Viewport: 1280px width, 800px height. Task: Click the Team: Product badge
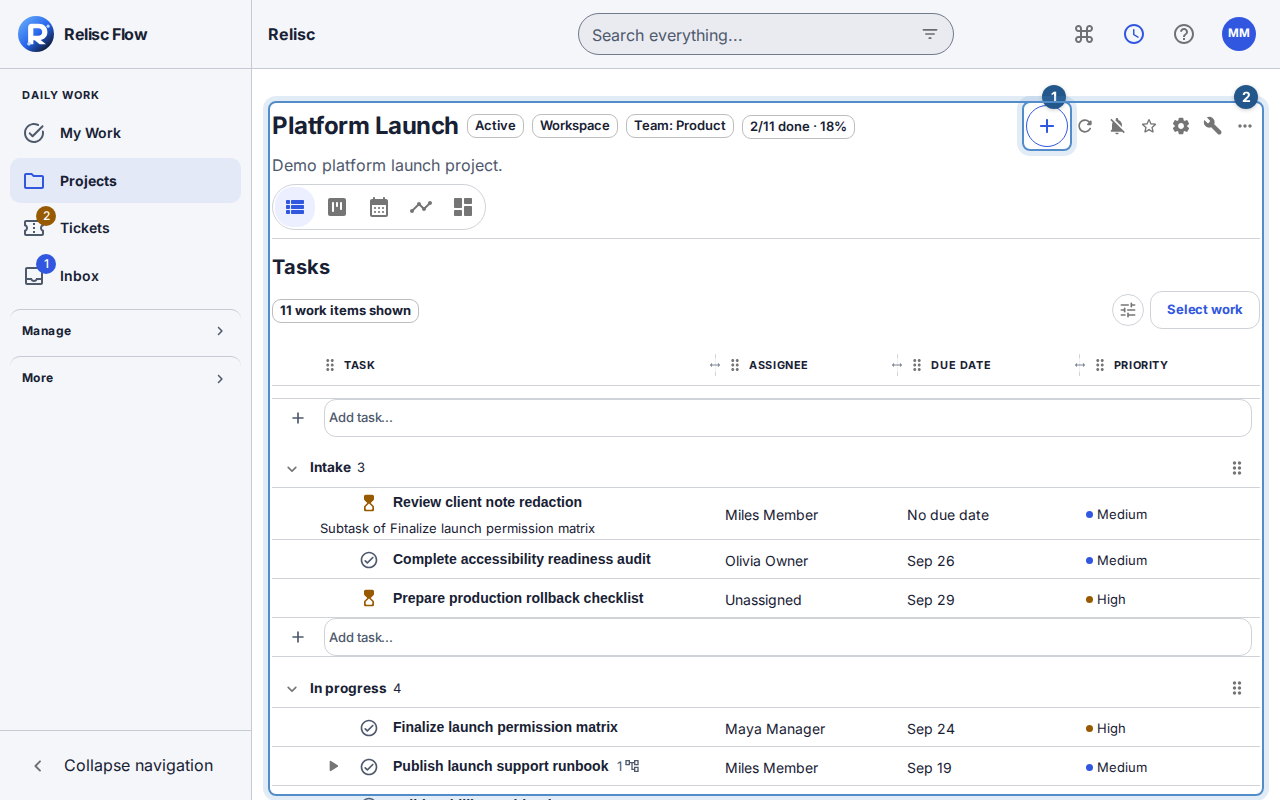tap(680, 126)
